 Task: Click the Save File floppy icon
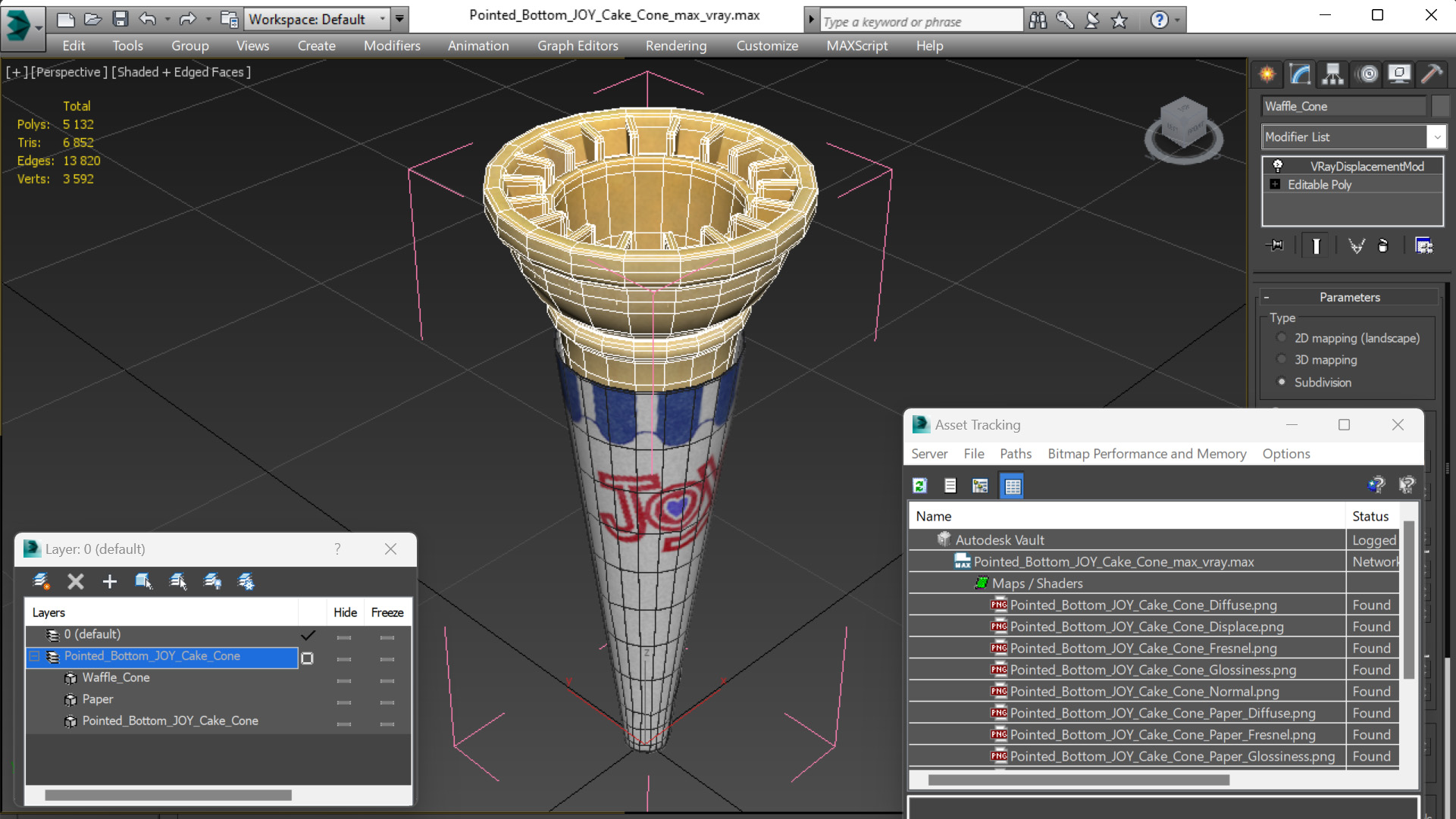(120, 19)
